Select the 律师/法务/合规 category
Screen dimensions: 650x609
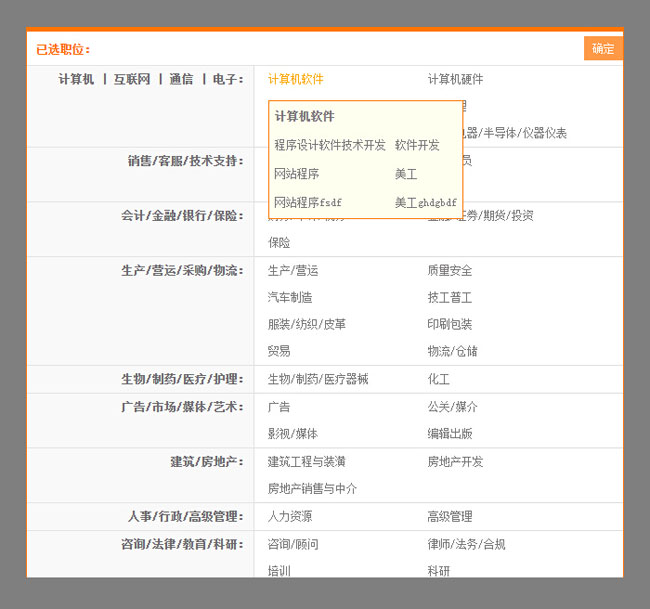(x=466, y=545)
